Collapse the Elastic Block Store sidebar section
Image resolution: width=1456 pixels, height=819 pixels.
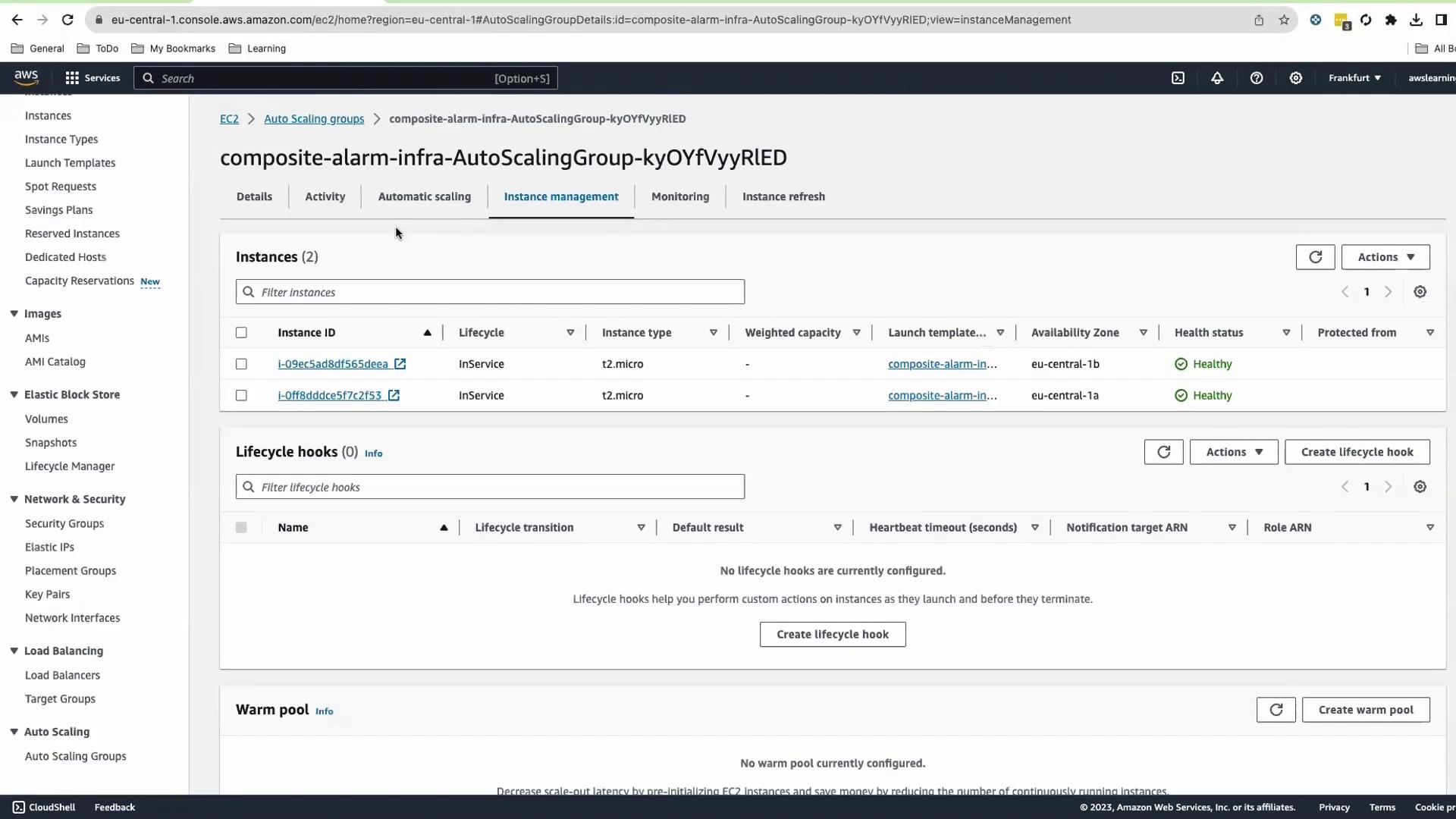[x=14, y=394]
